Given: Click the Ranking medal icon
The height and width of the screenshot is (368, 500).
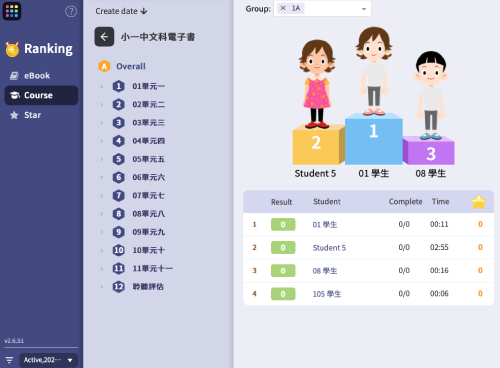Looking at the screenshot, I should click(12, 49).
